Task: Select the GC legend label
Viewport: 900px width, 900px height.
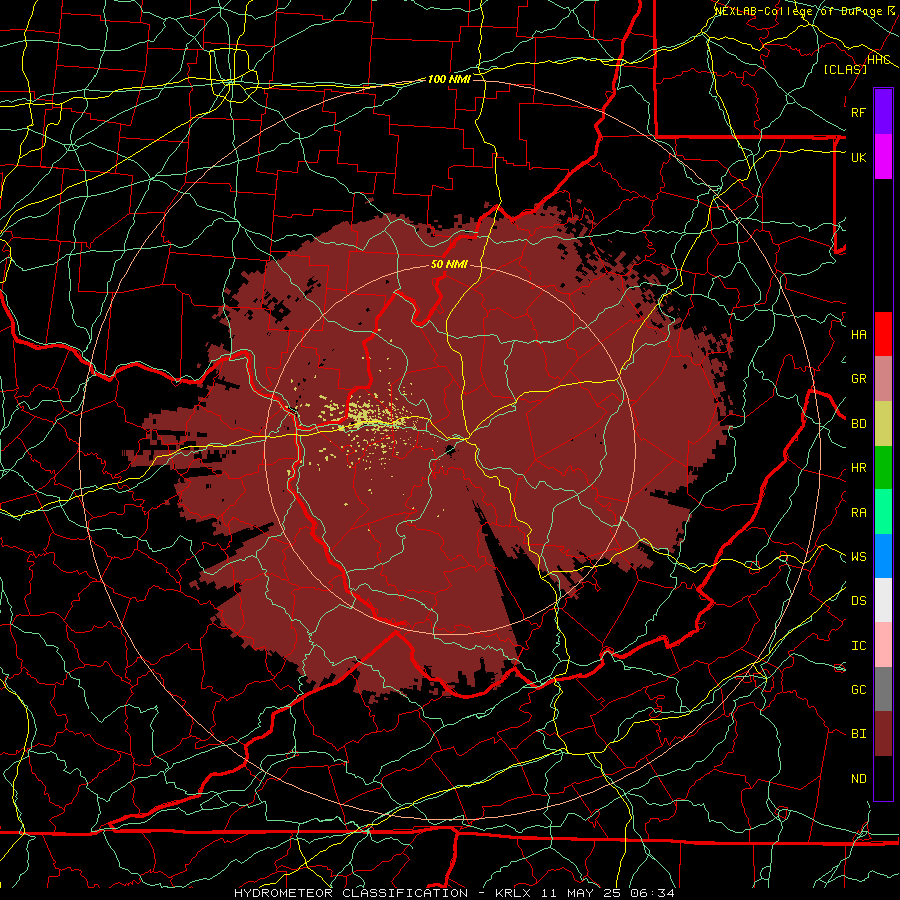Action: coord(859,690)
